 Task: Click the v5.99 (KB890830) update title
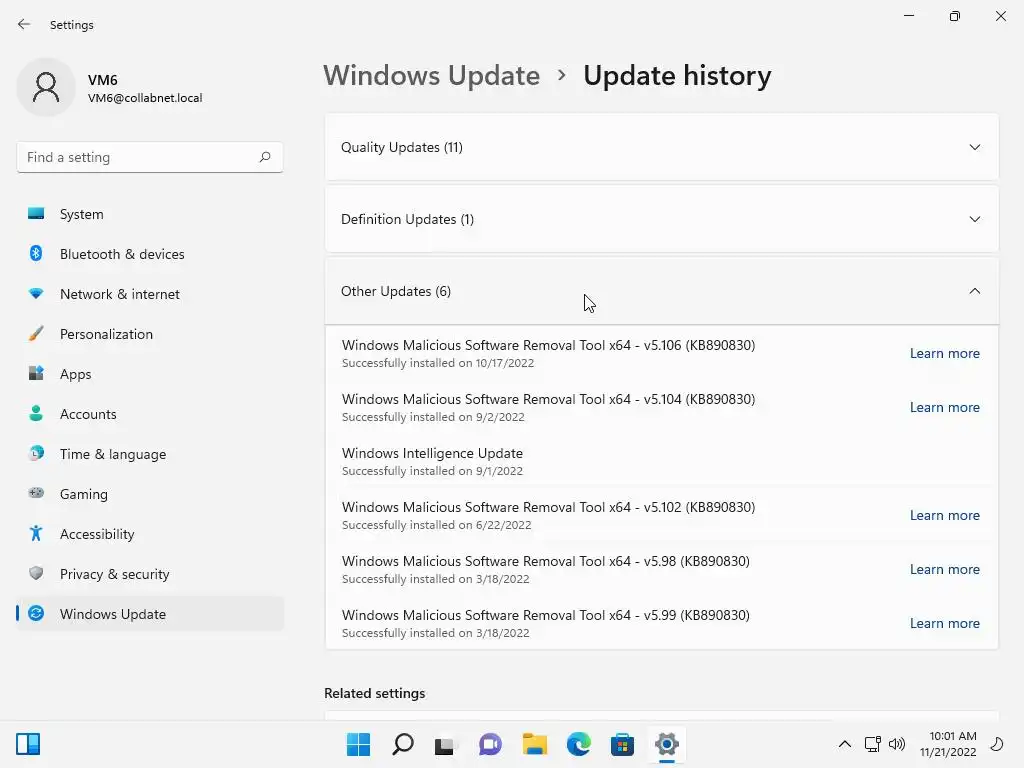[545, 615]
